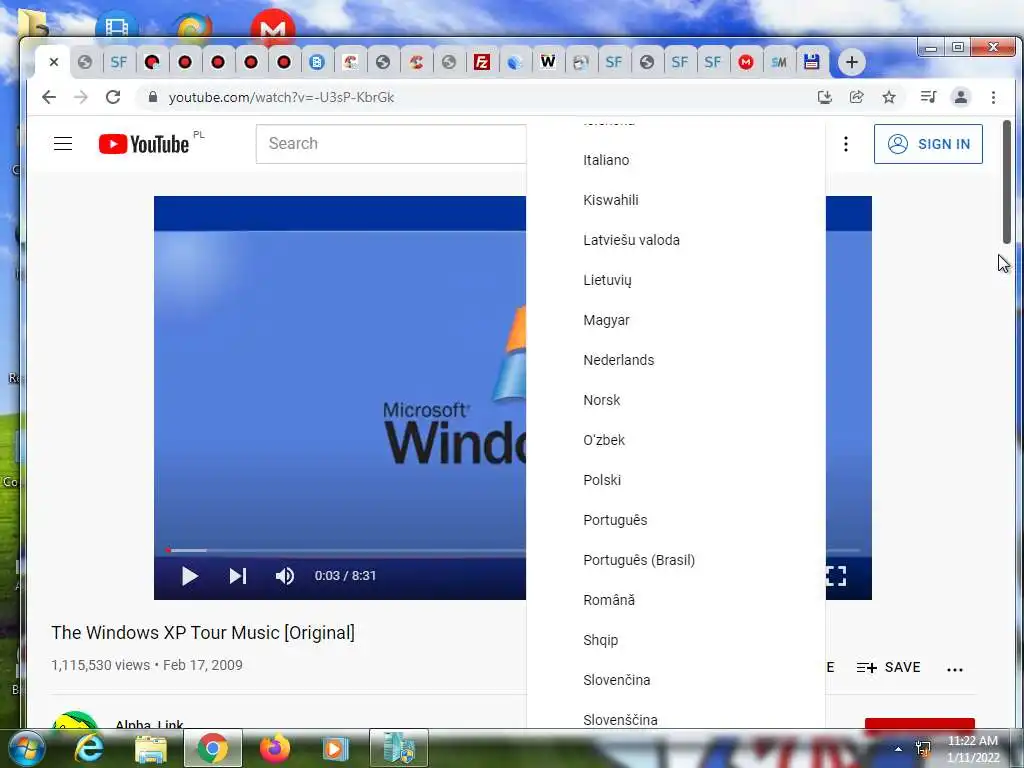Screen dimensions: 1024x768
Task: Switch to the MEGA red M tab
Action: point(746,62)
